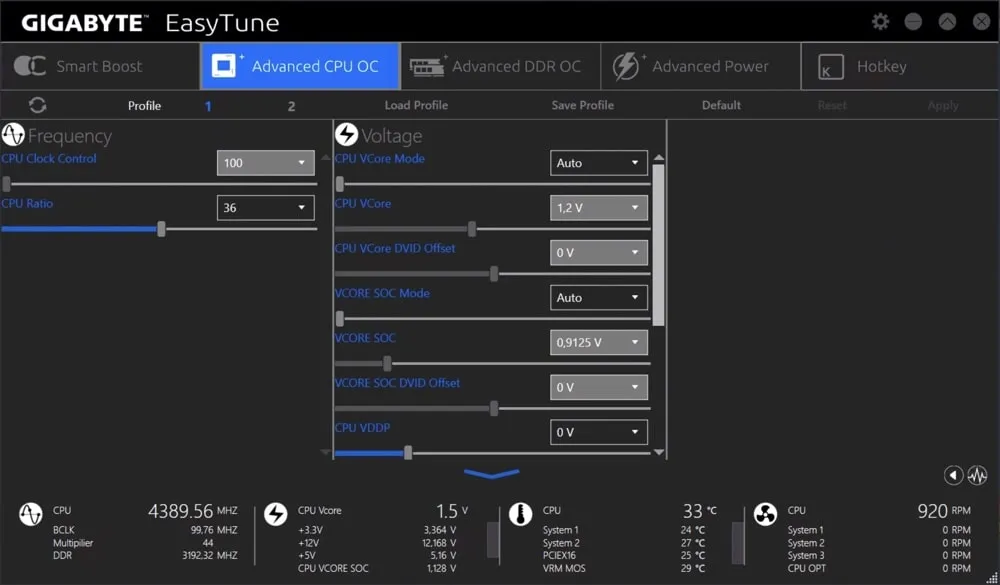Open the waveform monitor icon
Image resolution: width=1000 pixels, height=585 pixels.
tap(977, 475)
